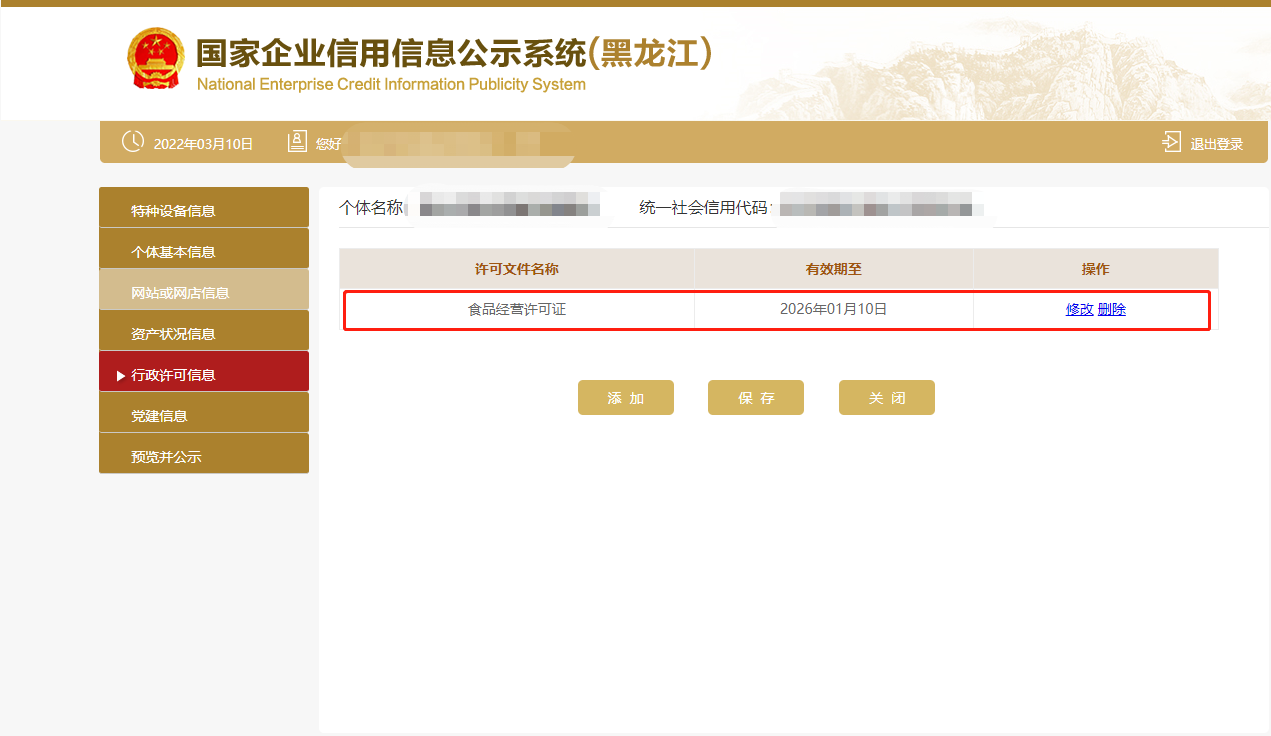Click the clock icon beside the date

133,142
